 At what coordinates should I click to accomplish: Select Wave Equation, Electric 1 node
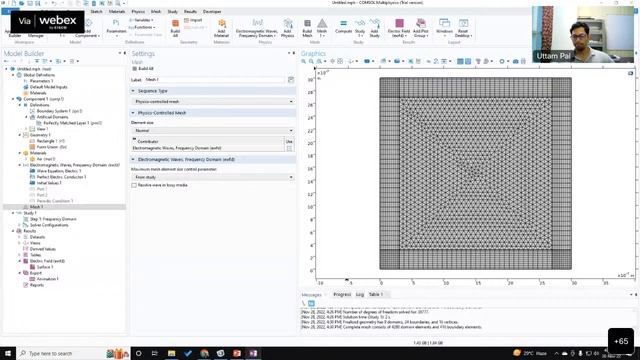(59, 171)
